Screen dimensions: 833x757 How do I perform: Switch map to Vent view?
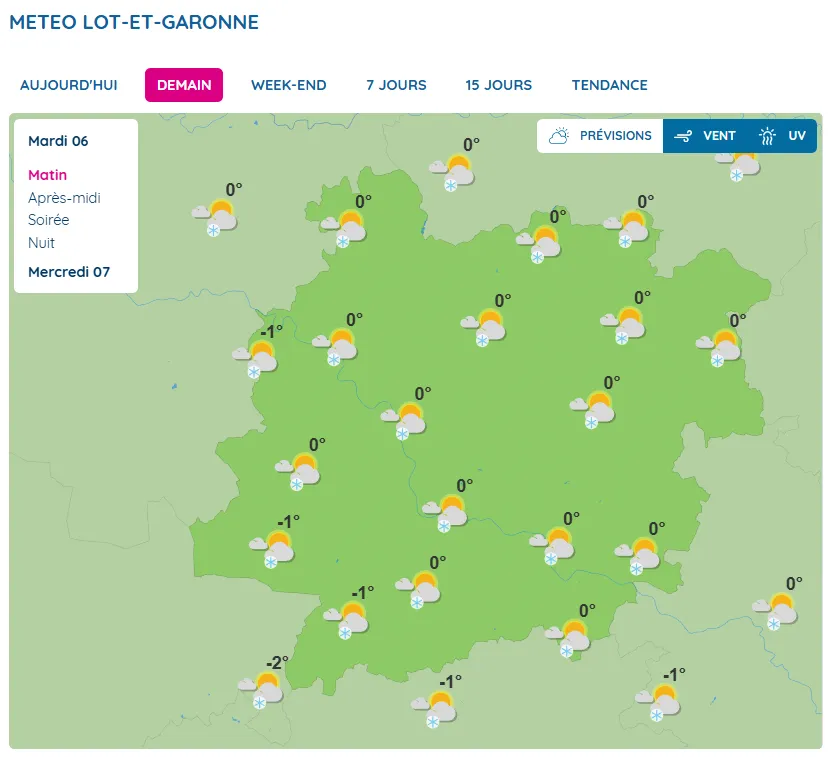(x=704, y=136)
